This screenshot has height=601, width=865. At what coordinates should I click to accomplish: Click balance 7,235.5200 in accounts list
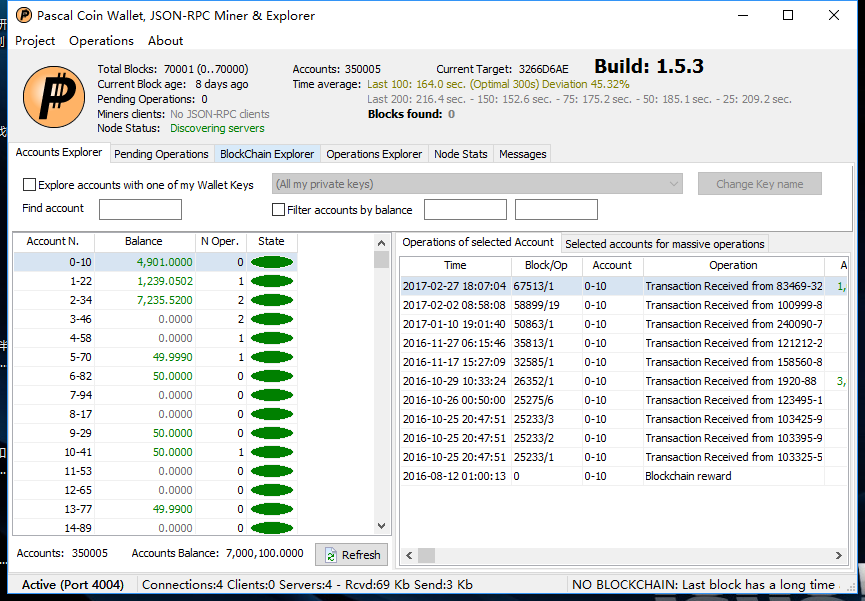tap(165, 300)
